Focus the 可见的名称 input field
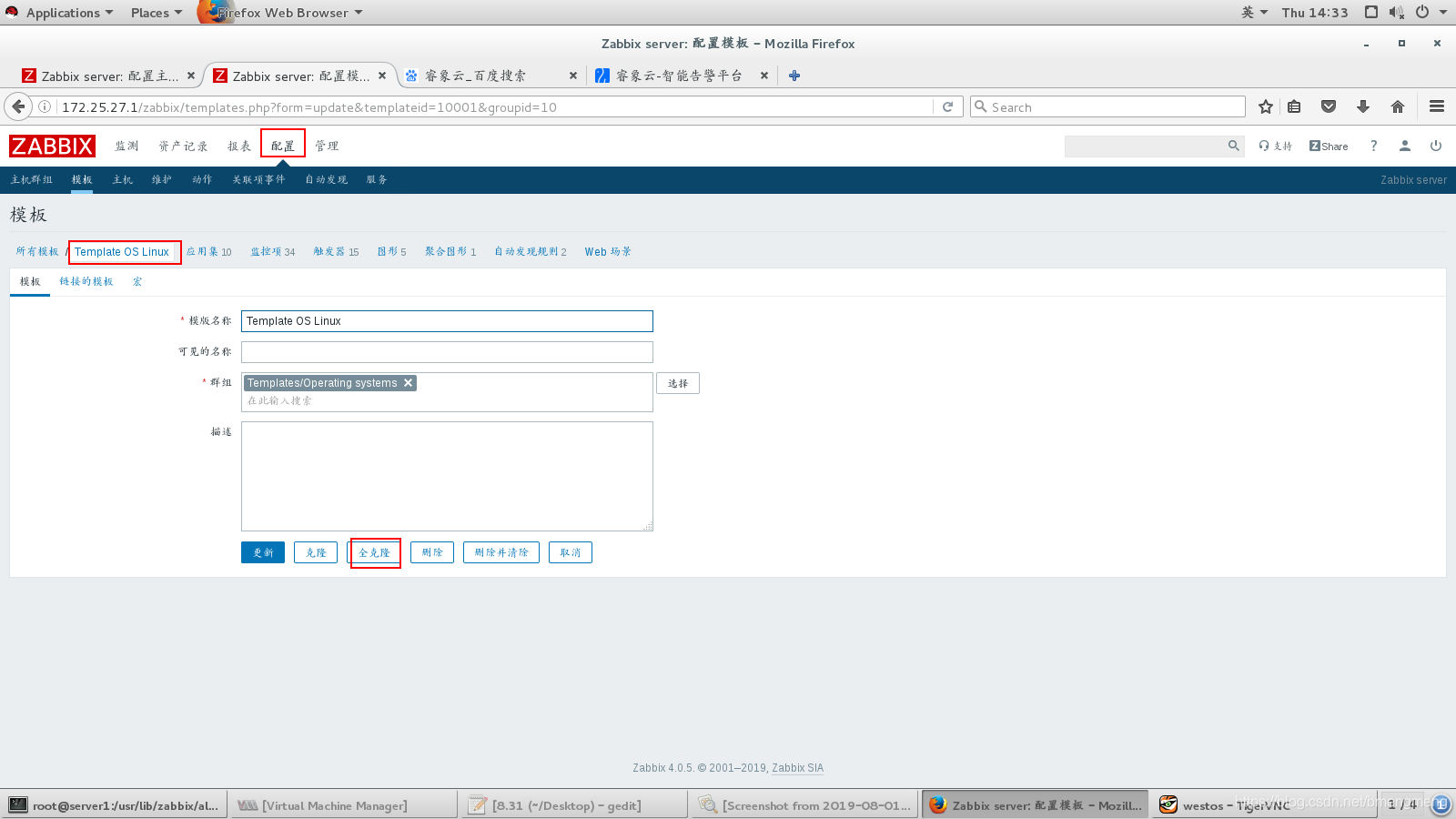 click(x=447, y=352)
